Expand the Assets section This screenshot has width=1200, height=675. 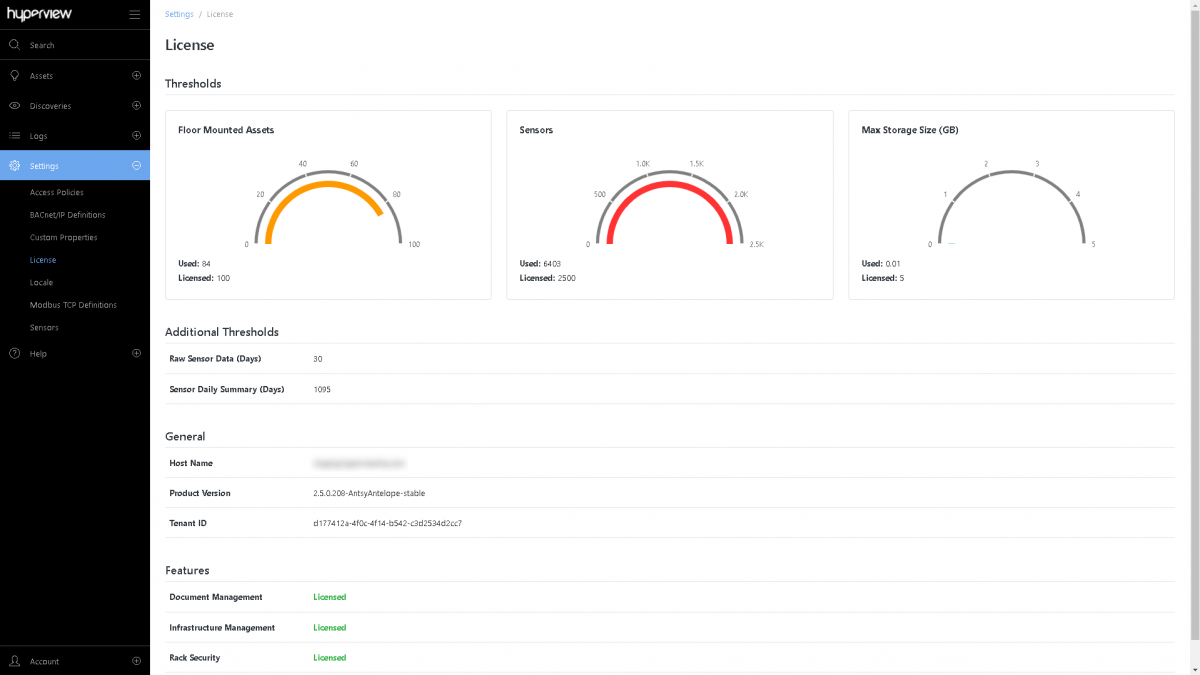(136, 75)
